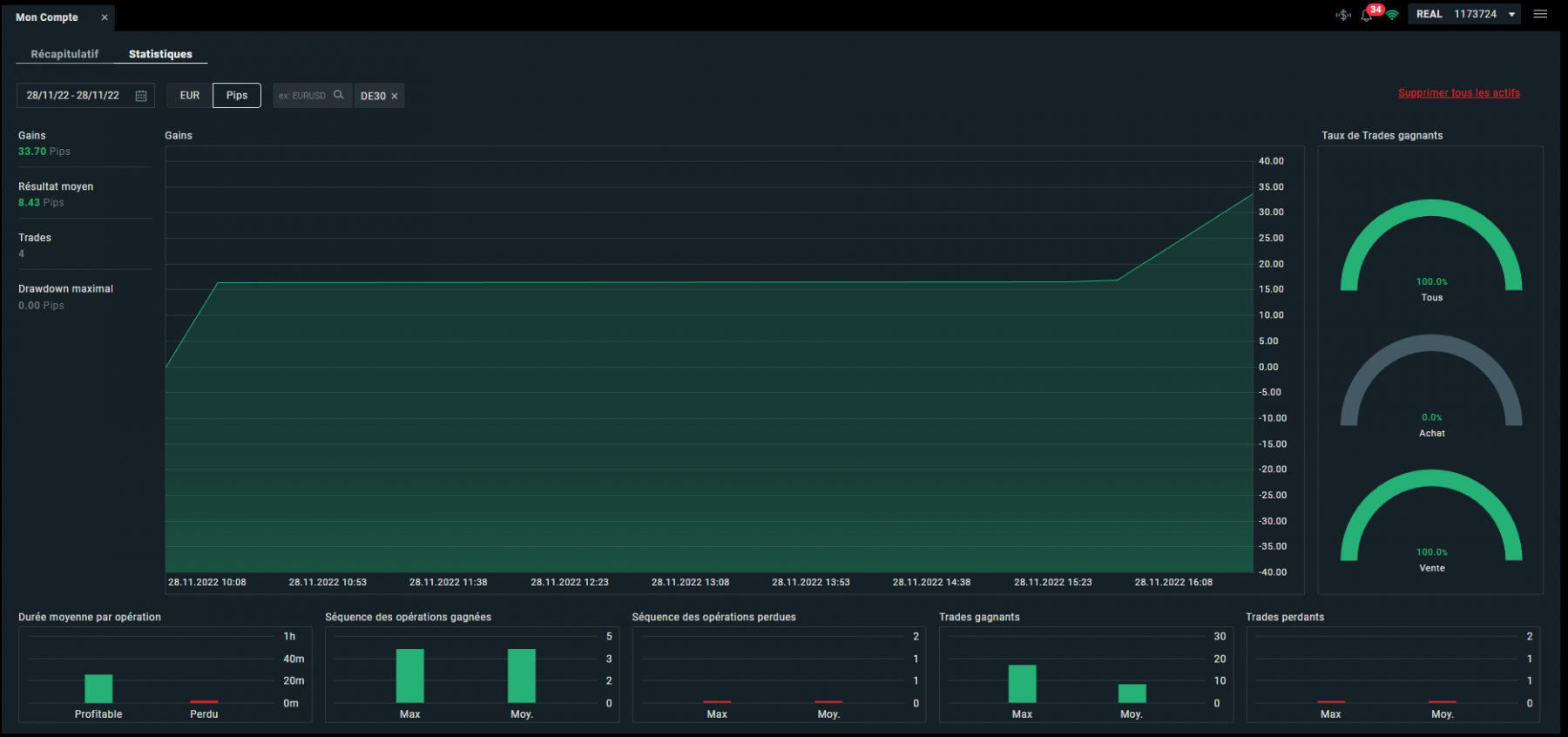The height and width of the screenshot is (737, 1568).
Task: Click the Profitable duration bar
Action: pyautogui.click(x=98, y=688)
